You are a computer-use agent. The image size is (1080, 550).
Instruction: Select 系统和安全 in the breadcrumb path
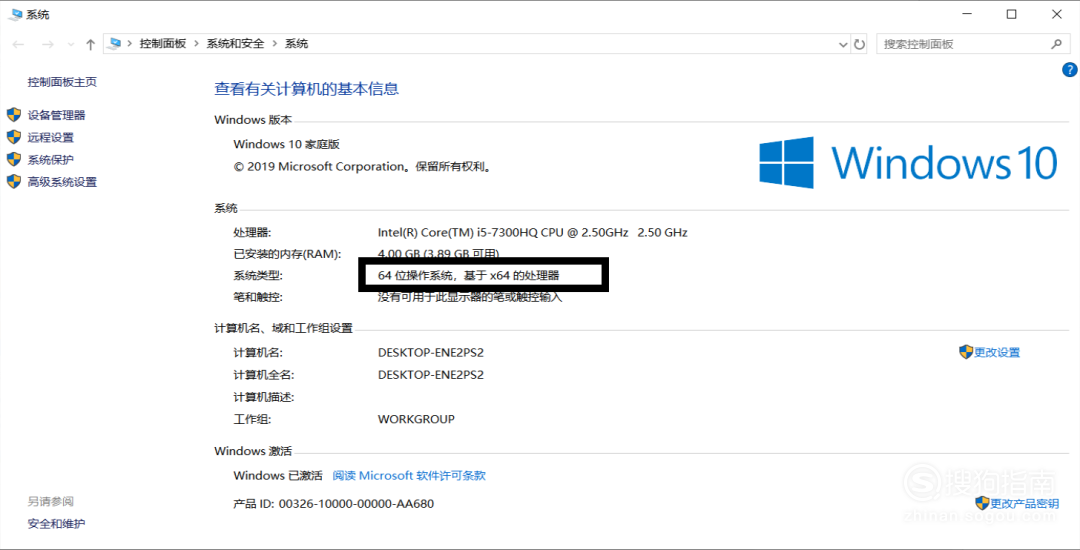pos(236,43)
